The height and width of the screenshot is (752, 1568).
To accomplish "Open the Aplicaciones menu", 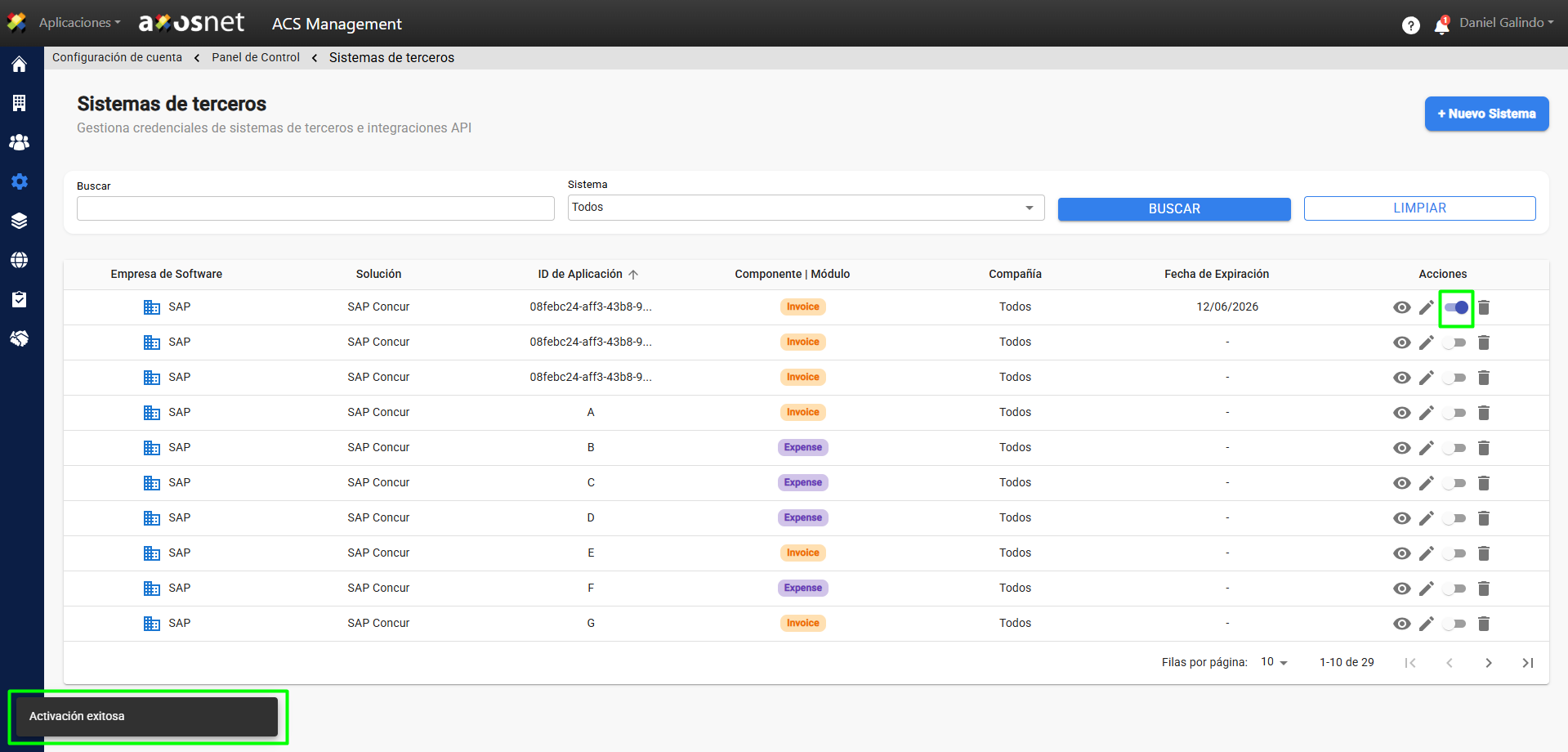I will pyautogui.click(x=79, y=23).
